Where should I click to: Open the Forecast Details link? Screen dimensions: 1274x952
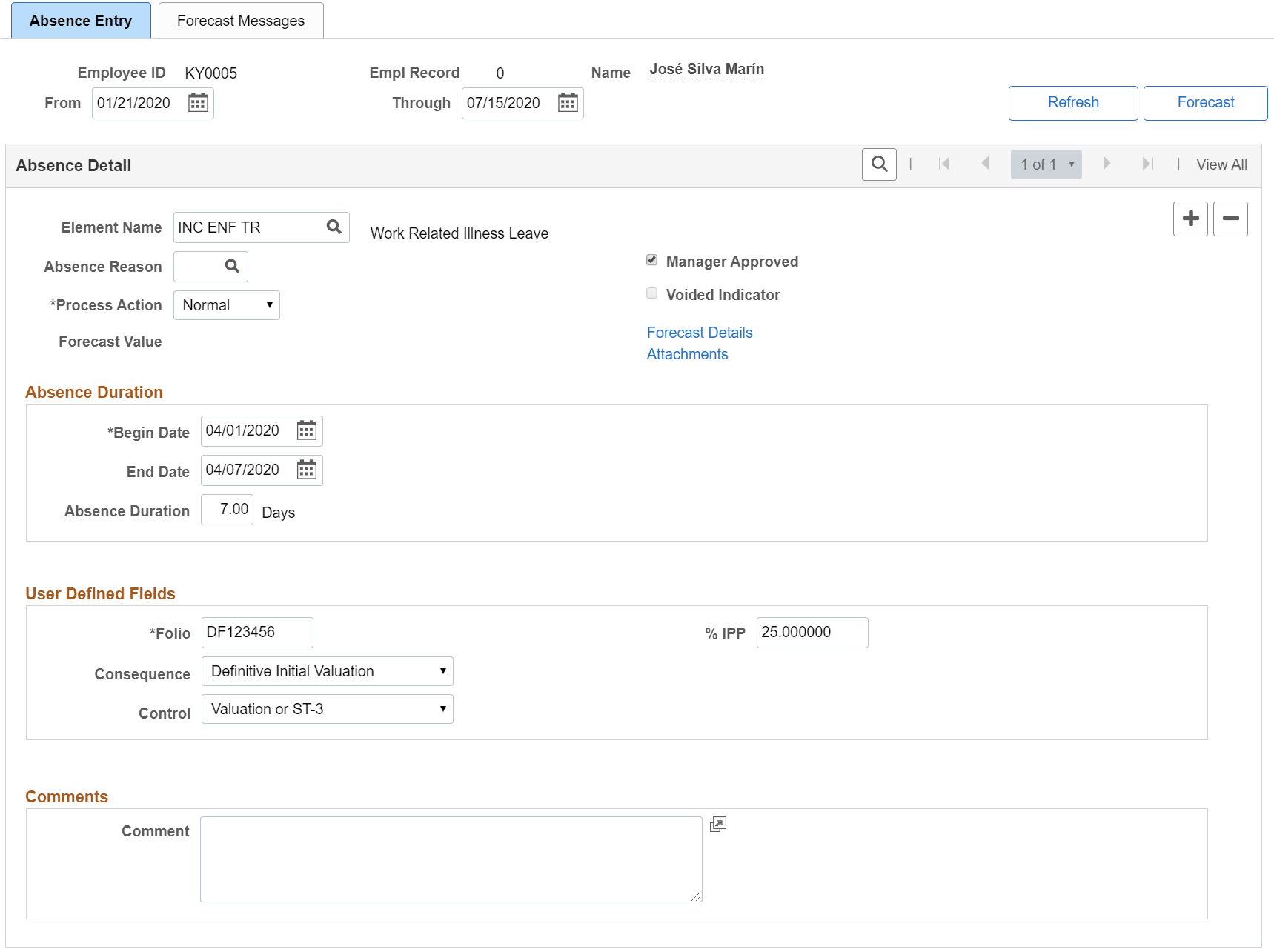click(x=700, y=333)
